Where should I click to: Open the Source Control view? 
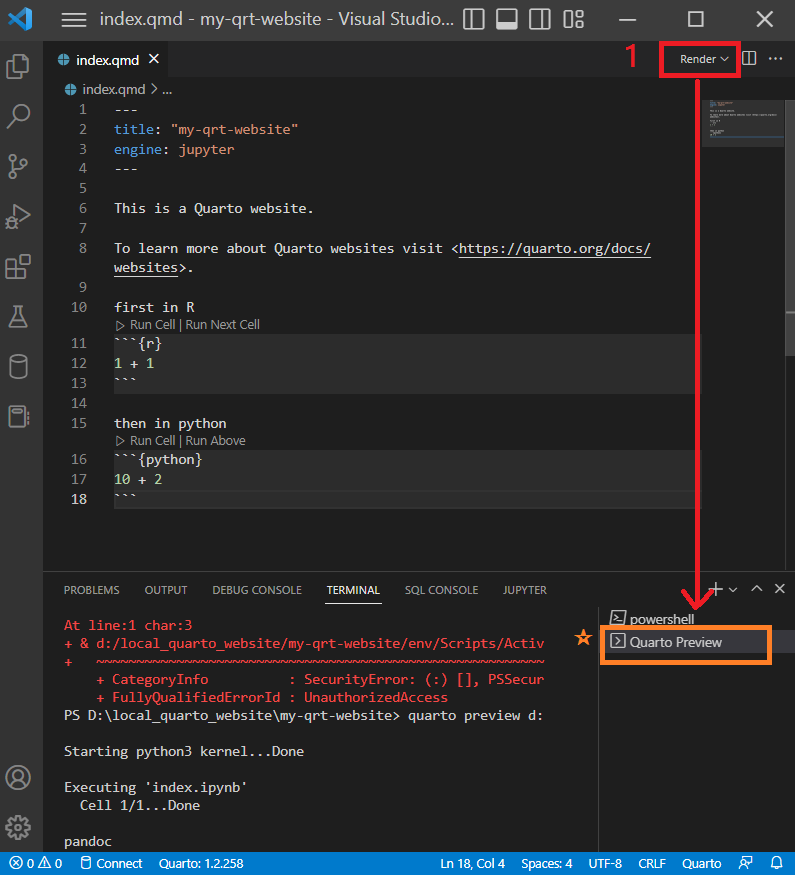(18, 166)
